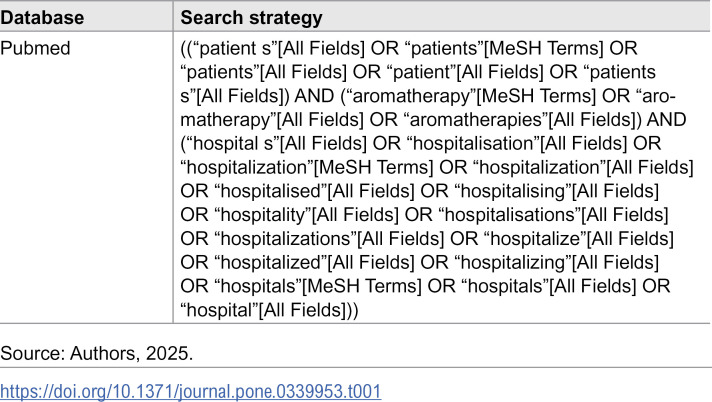Image resolution: width=712 pixels, height=402 pixels.
Task: Click the word aromatherapies in the query
Action: coord(479,120)
